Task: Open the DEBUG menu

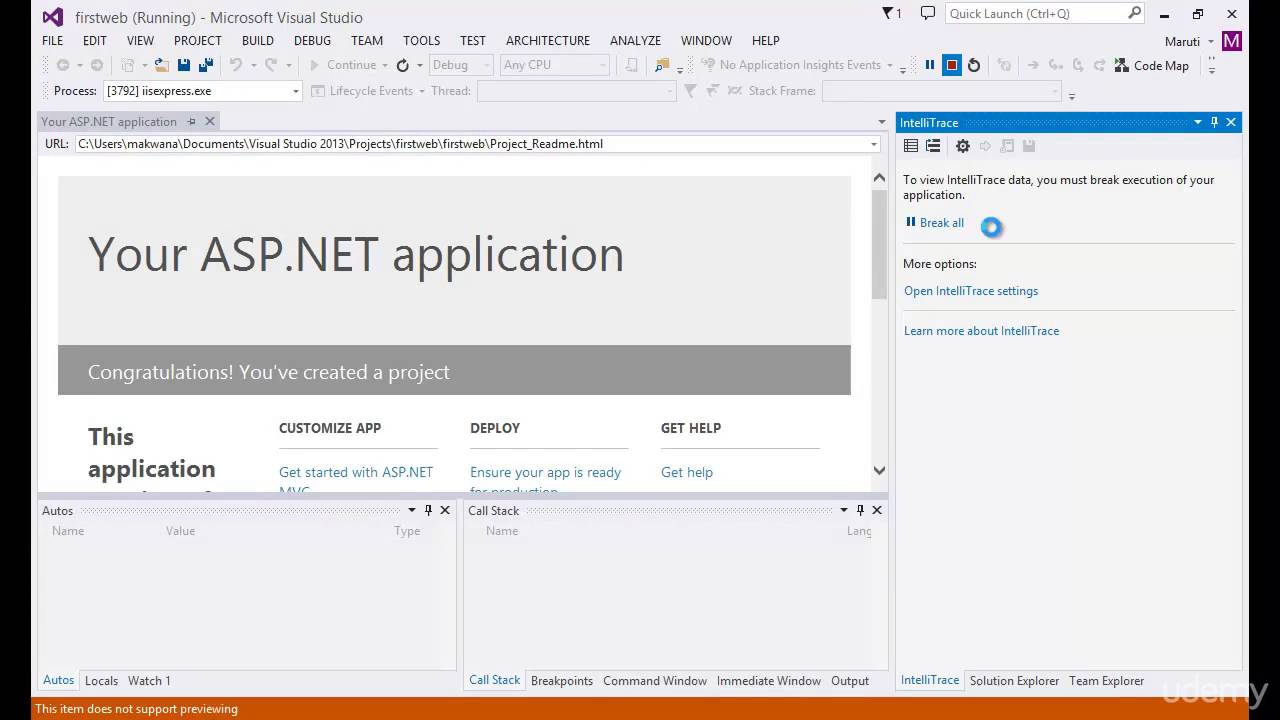Action: click(x=312, y=40)
